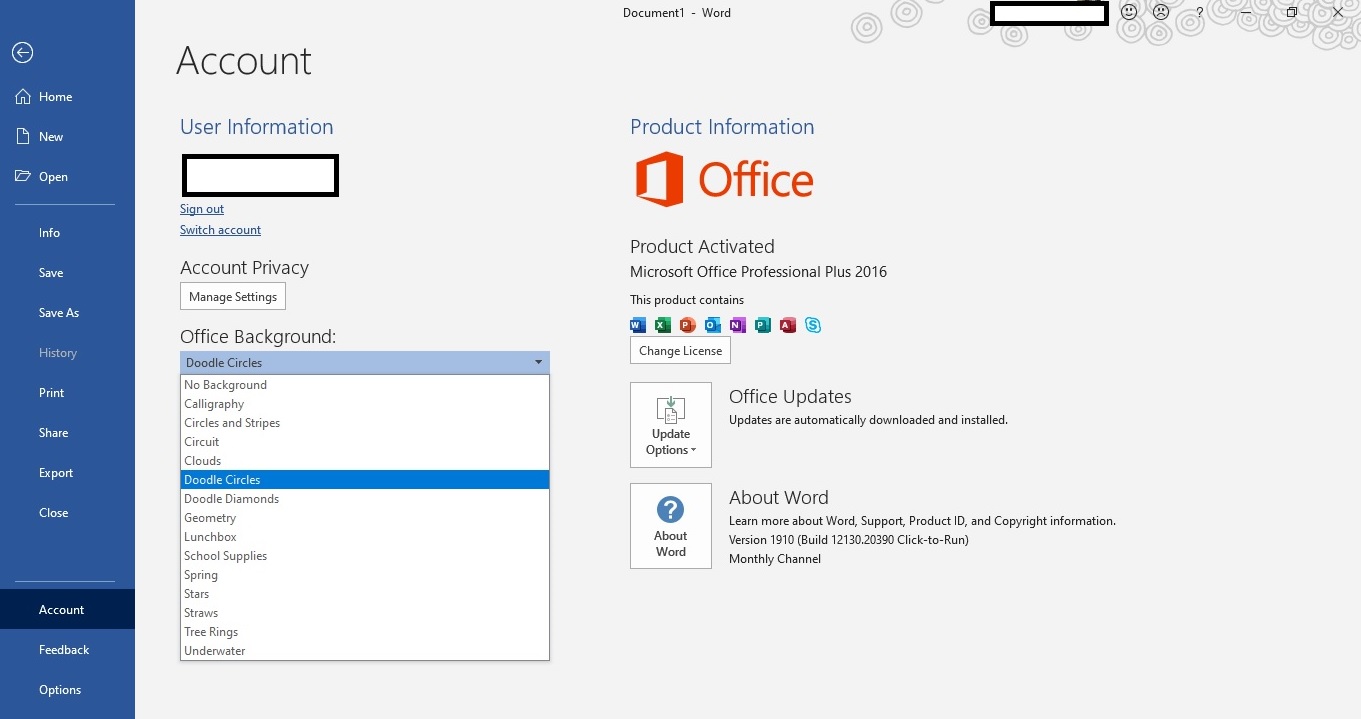
Task: Click the Skype for Business icon
Action: pyautogui.click(x=813, y=325)
